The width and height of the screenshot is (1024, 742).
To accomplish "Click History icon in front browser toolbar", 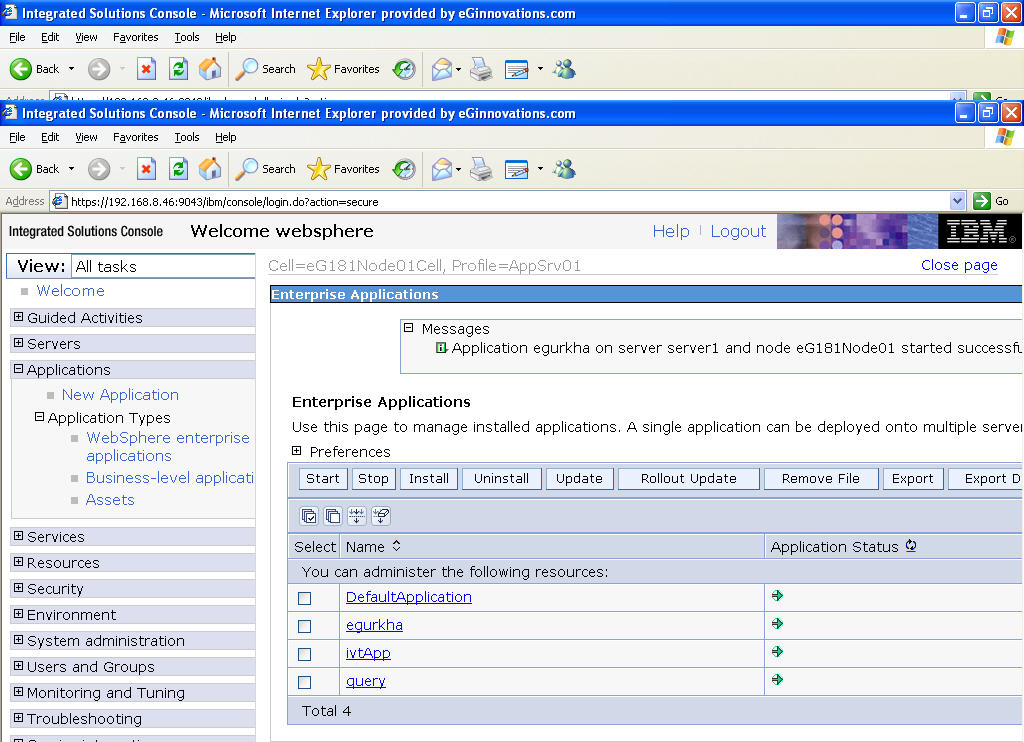I will (x=404, y=169).
